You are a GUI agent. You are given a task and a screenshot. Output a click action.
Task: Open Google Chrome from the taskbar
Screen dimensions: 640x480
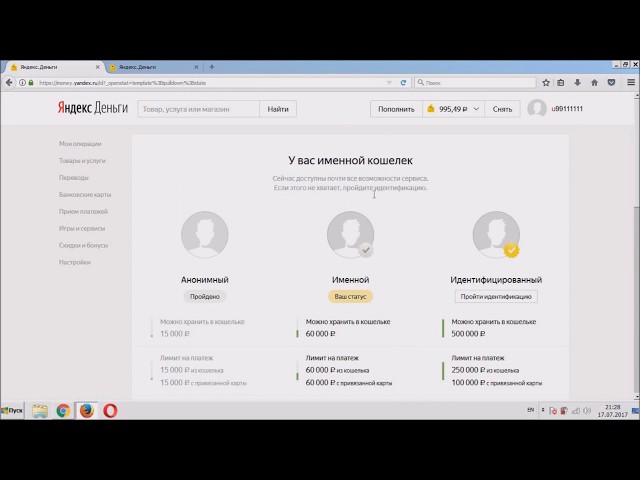(x=63, y=411)
